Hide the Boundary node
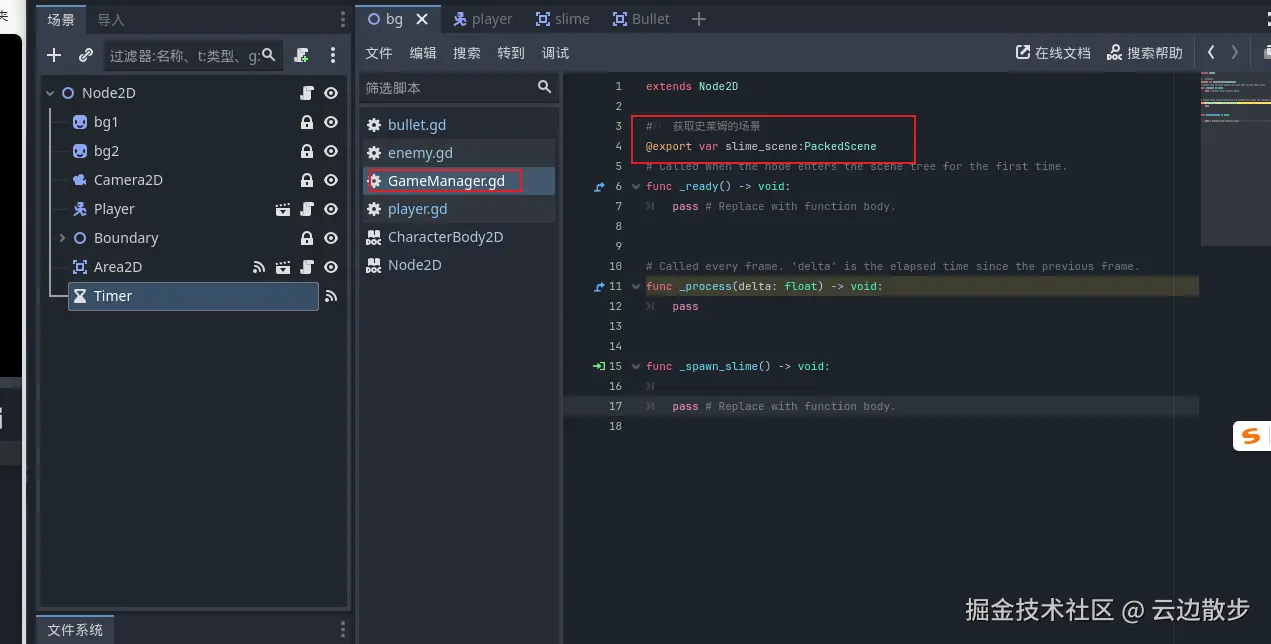The height and width of the screenshot is (644, 1271). pos(331,238)
